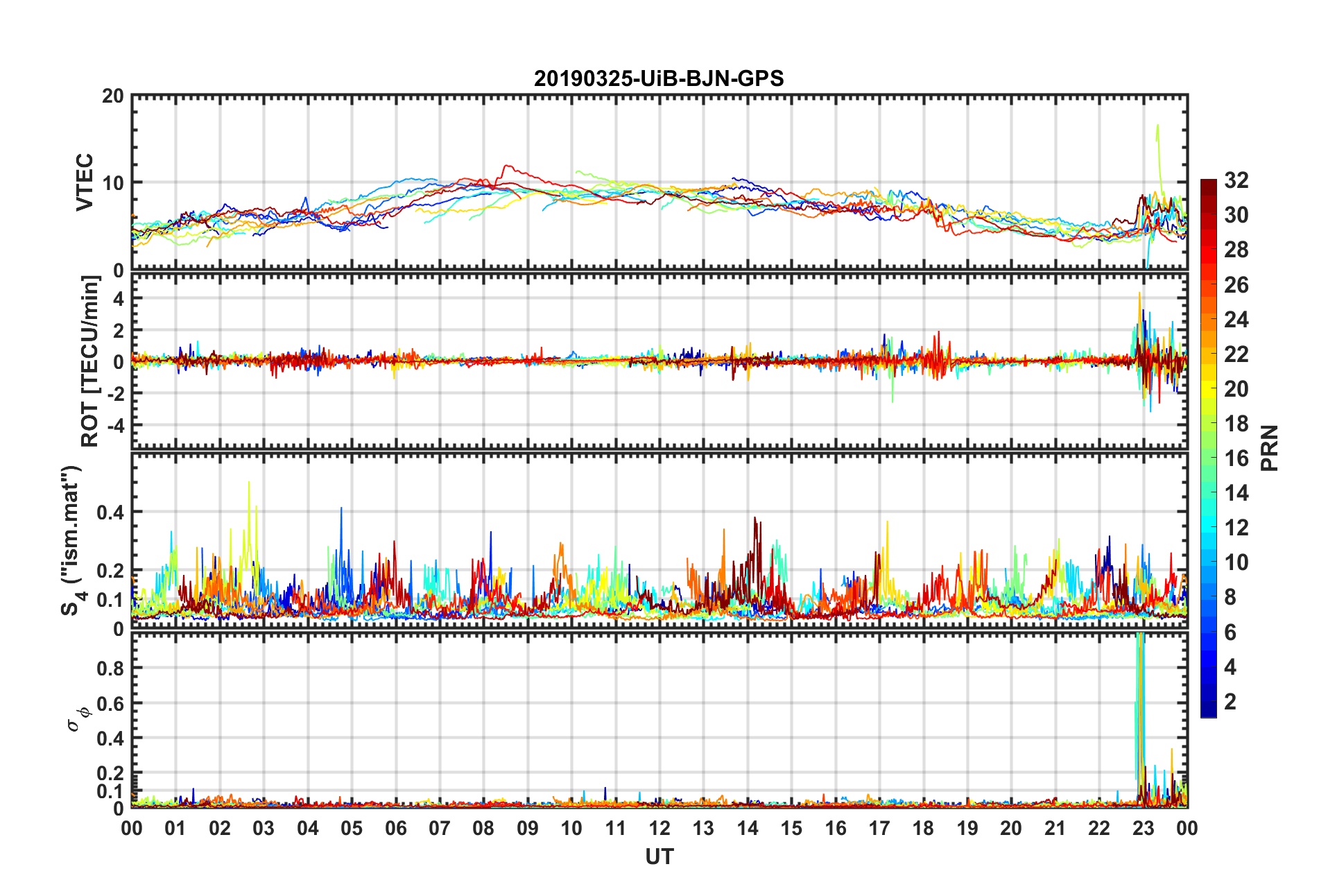Select colorbar tick label 24

(1236, 319)
